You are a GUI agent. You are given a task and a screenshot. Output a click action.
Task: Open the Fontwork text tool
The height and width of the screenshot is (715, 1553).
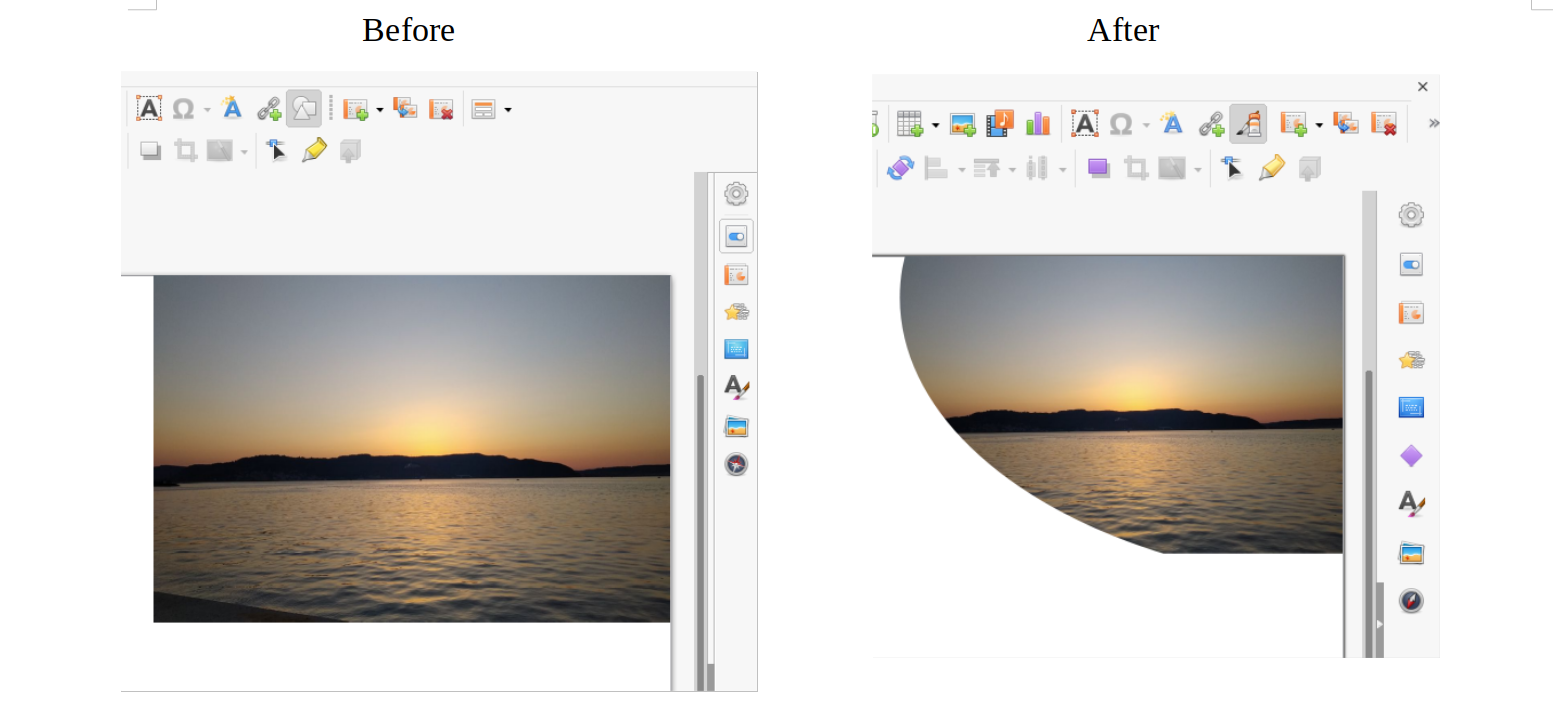(x=1170, y=123)
